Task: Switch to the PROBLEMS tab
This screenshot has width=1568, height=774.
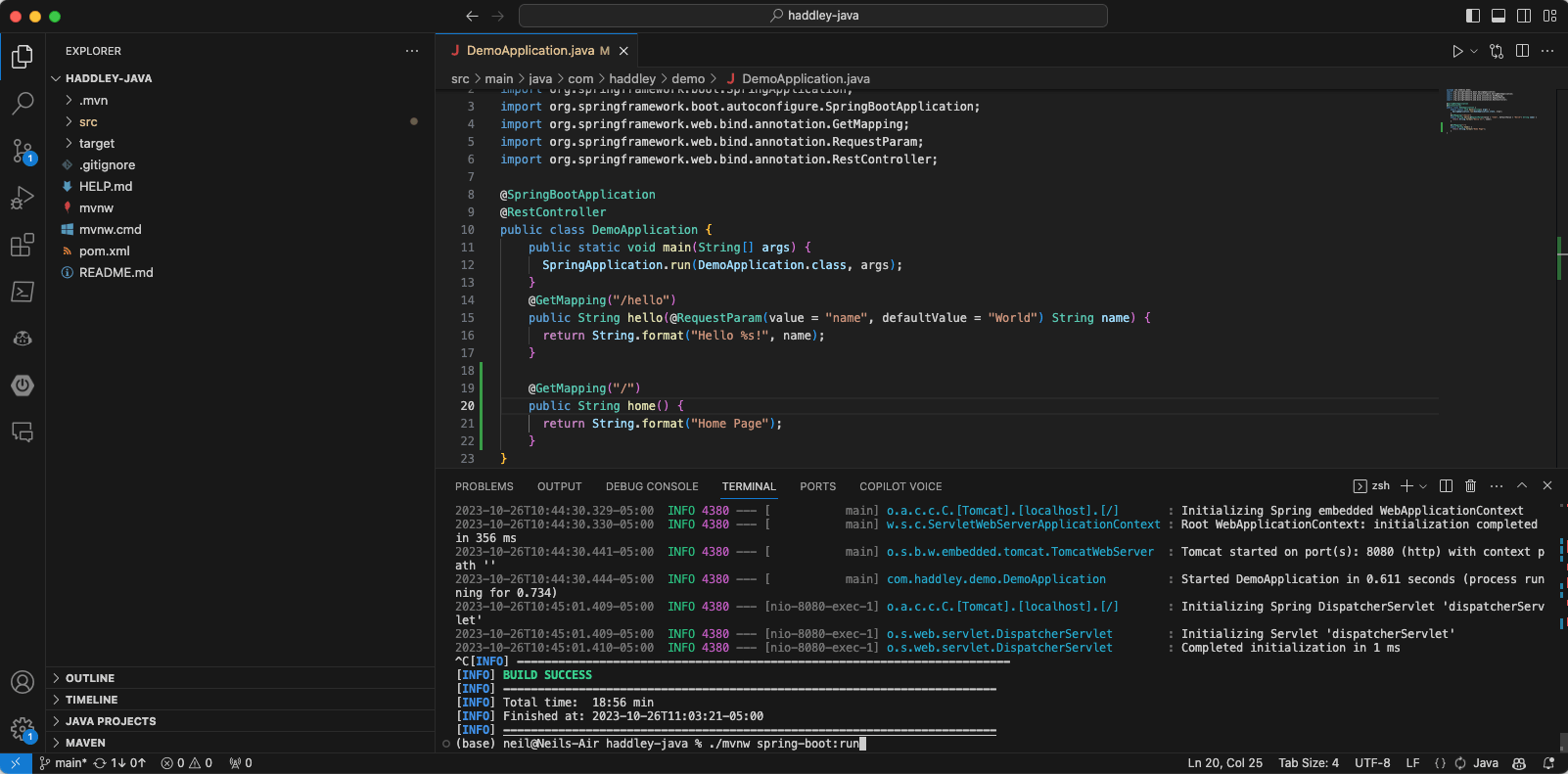Action: click(484, 486)
